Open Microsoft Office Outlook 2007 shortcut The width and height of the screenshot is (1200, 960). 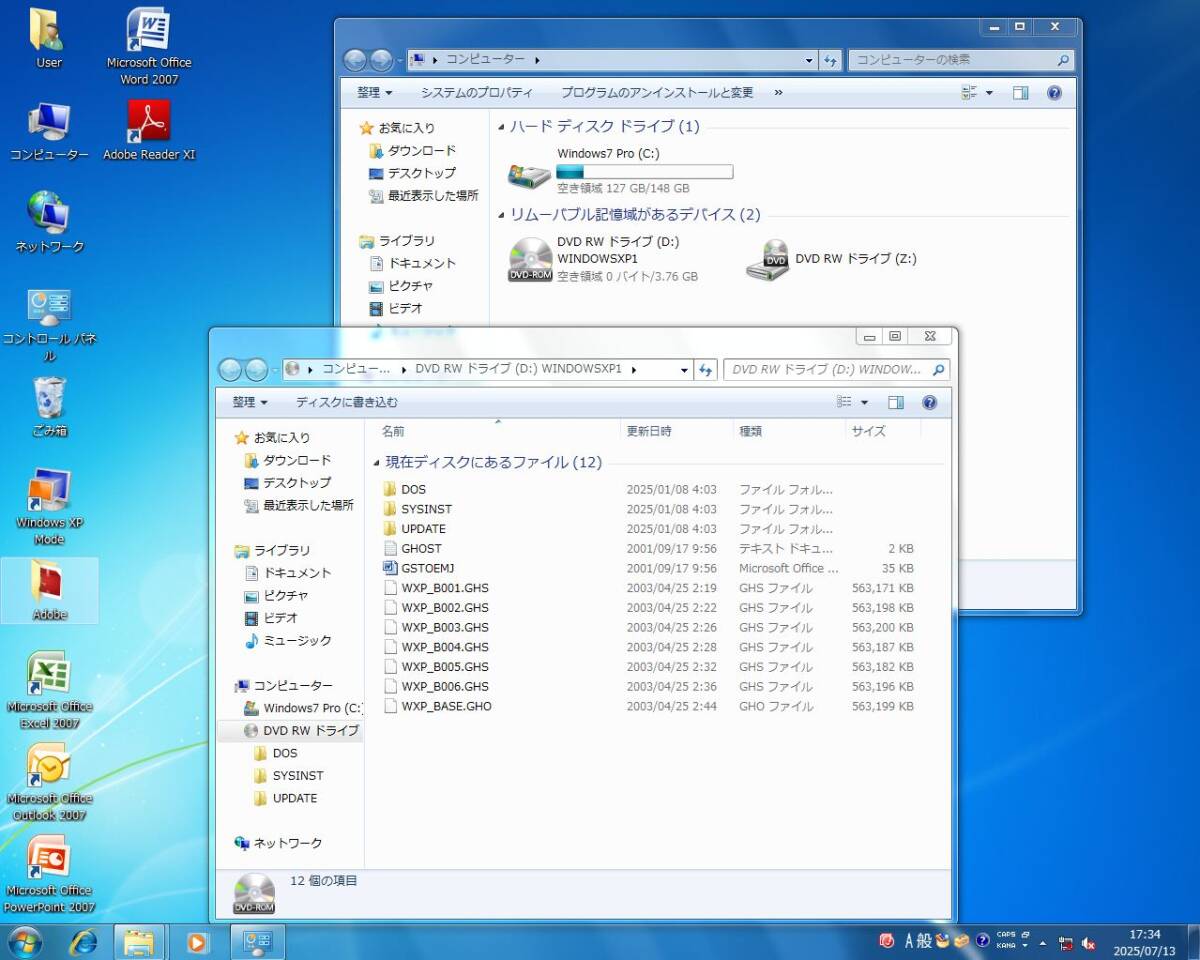49,782
